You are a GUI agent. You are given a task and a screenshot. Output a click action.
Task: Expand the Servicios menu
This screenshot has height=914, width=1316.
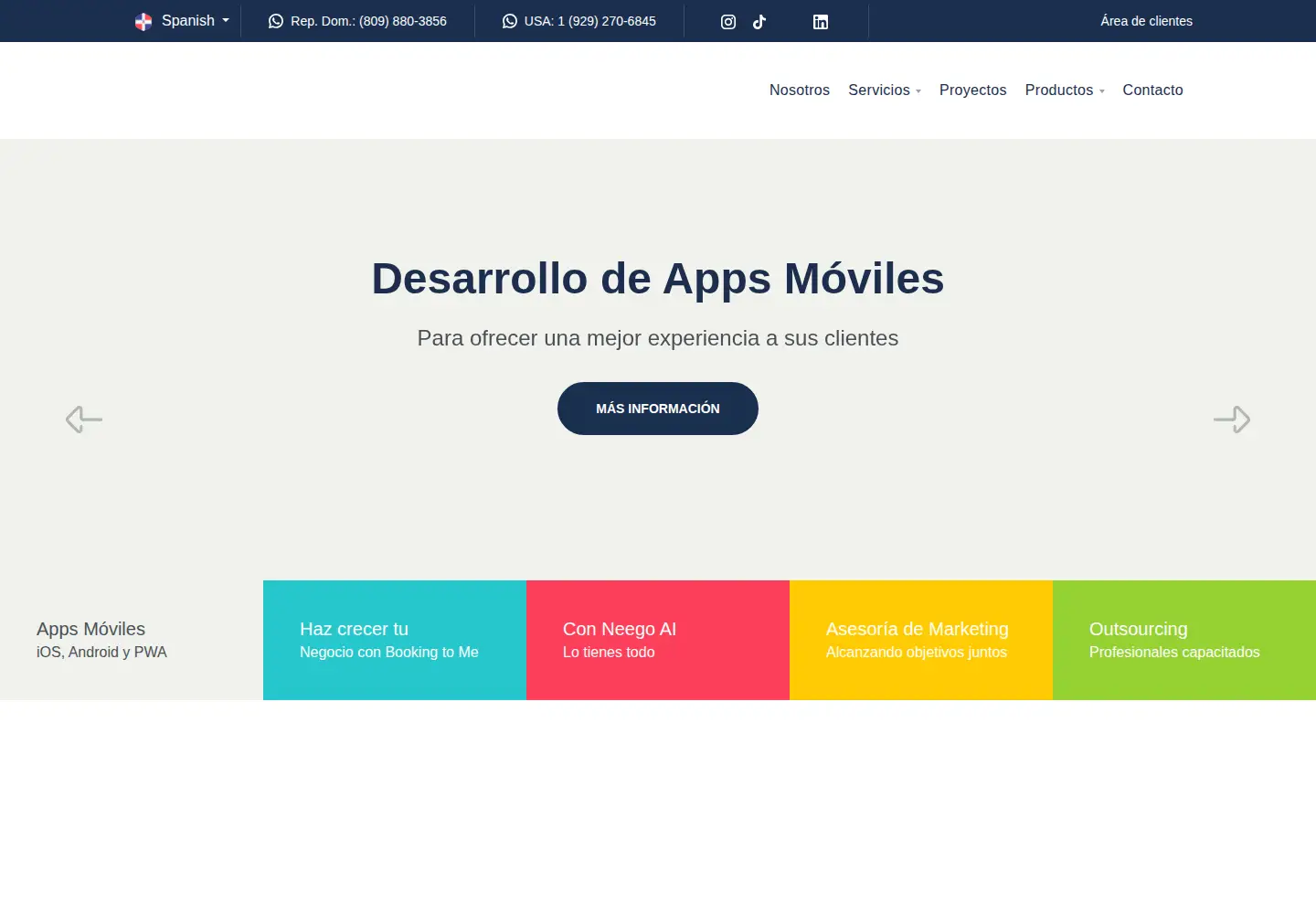click(885, 90)
